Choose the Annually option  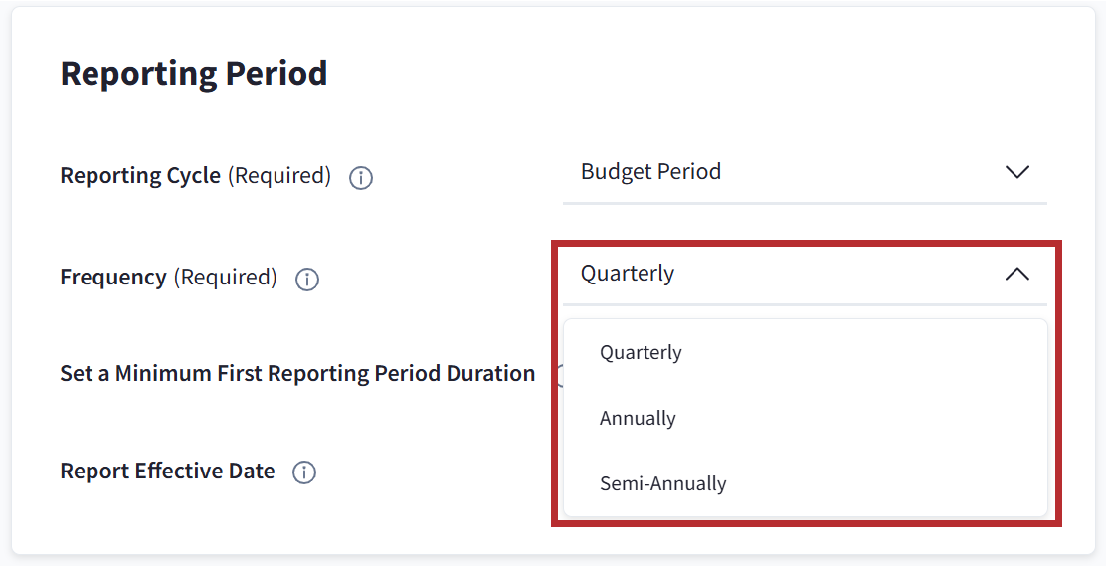click(x=638, y=419)
